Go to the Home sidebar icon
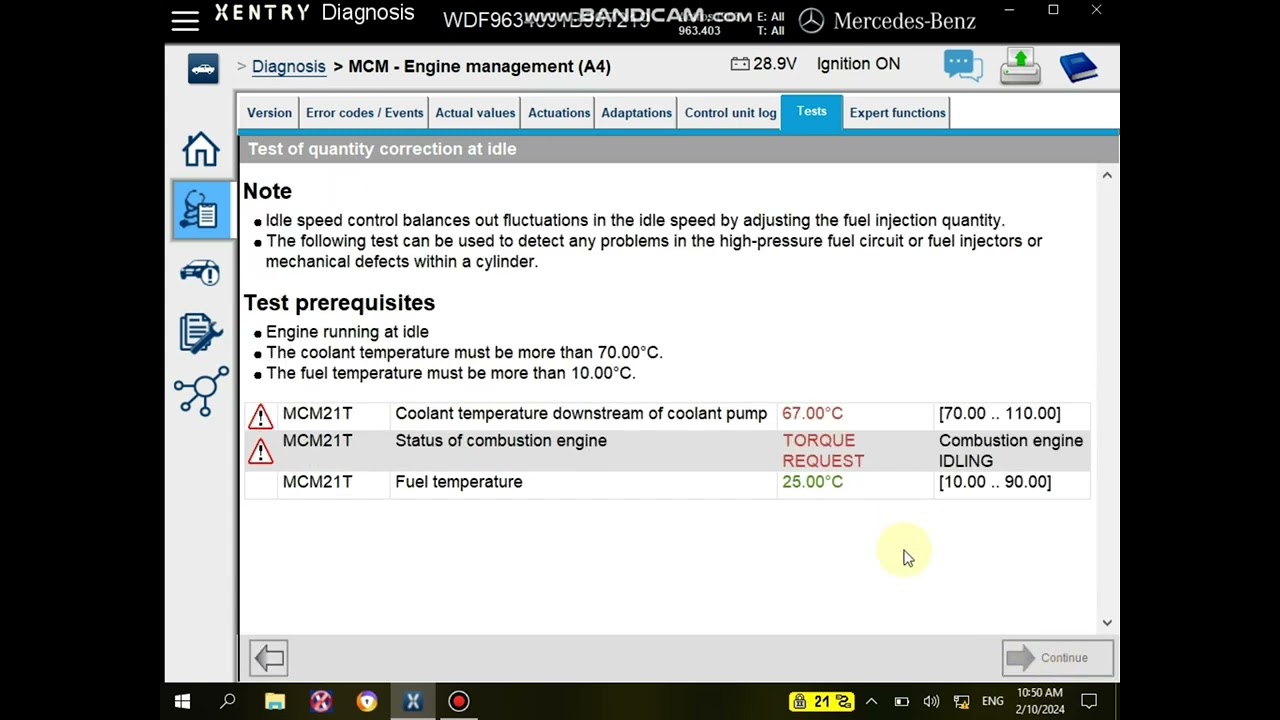 (201, 150)
